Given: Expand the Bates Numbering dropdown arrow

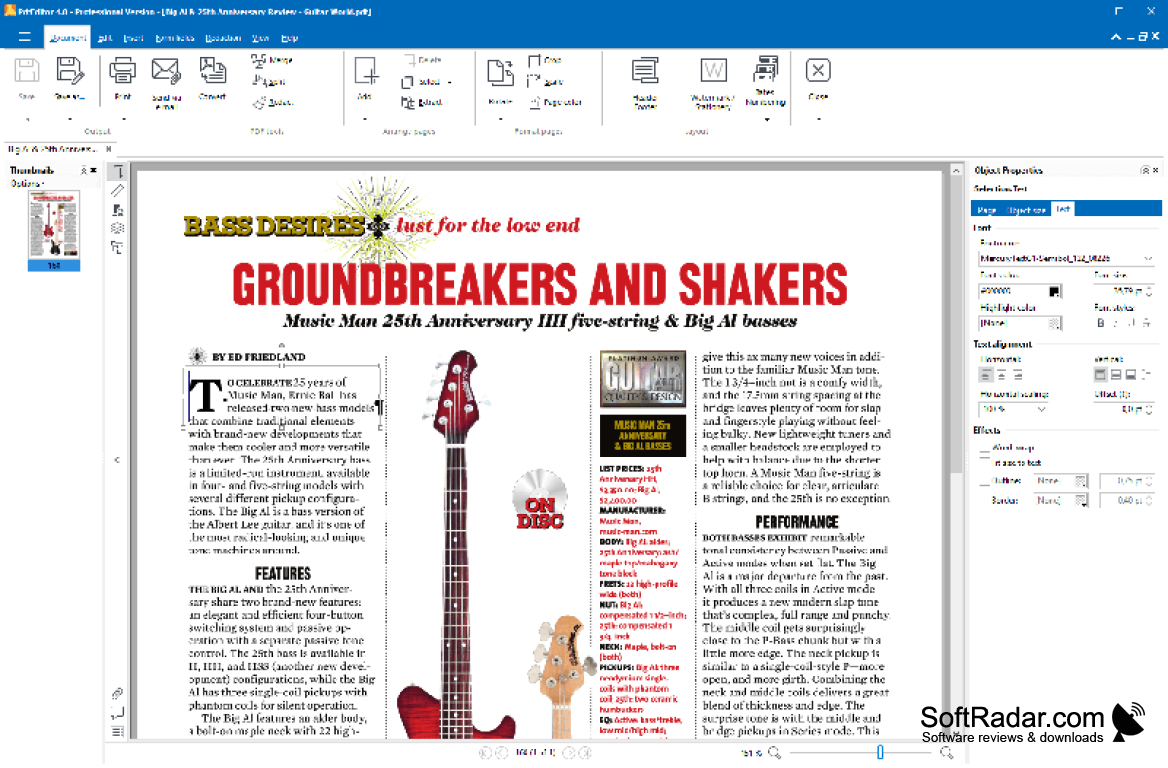Looking at the screenshot, I should point(766,119).
